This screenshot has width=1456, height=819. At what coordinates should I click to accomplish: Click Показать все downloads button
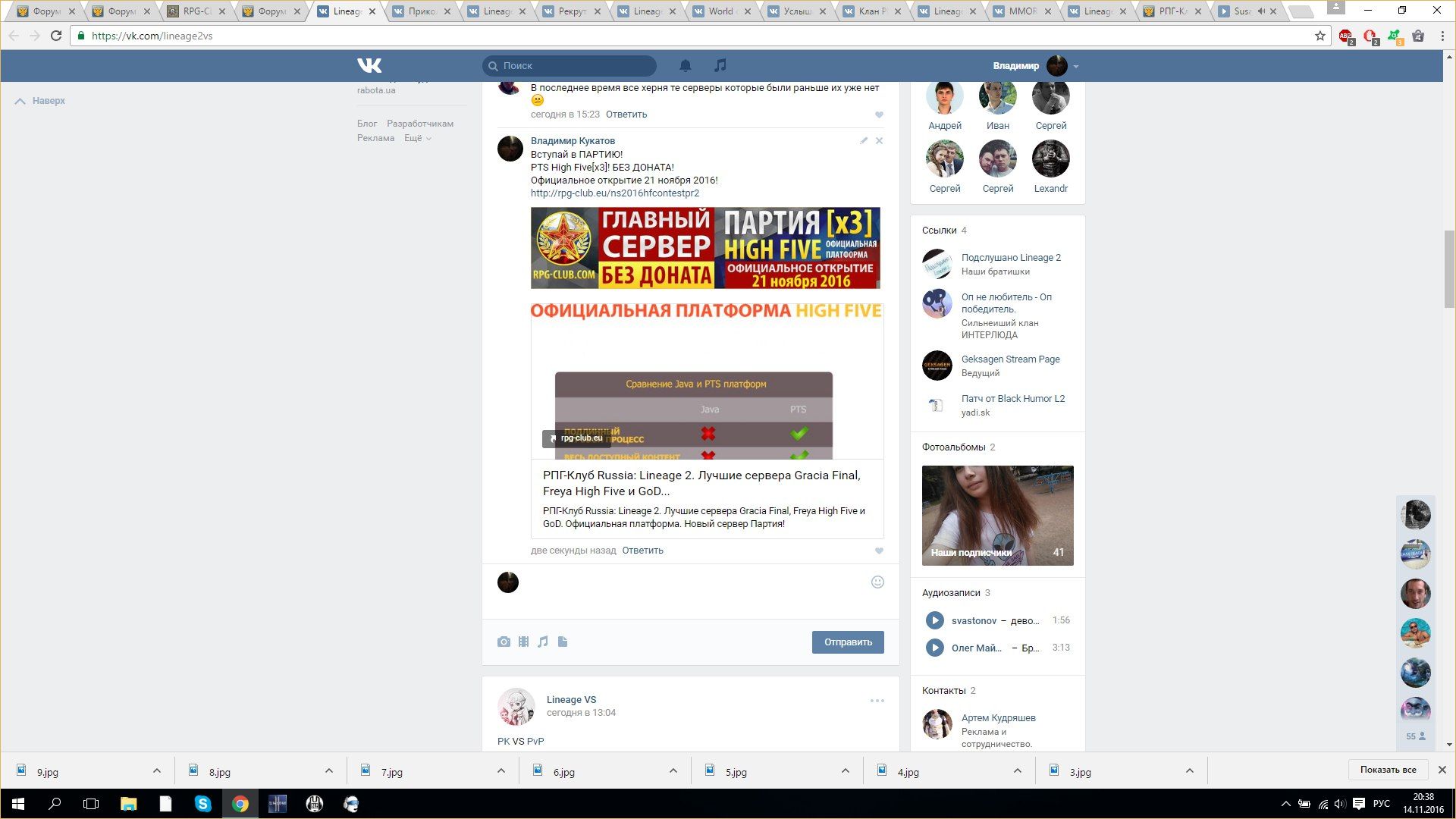pyautogui.click(x=1388, y=770)
